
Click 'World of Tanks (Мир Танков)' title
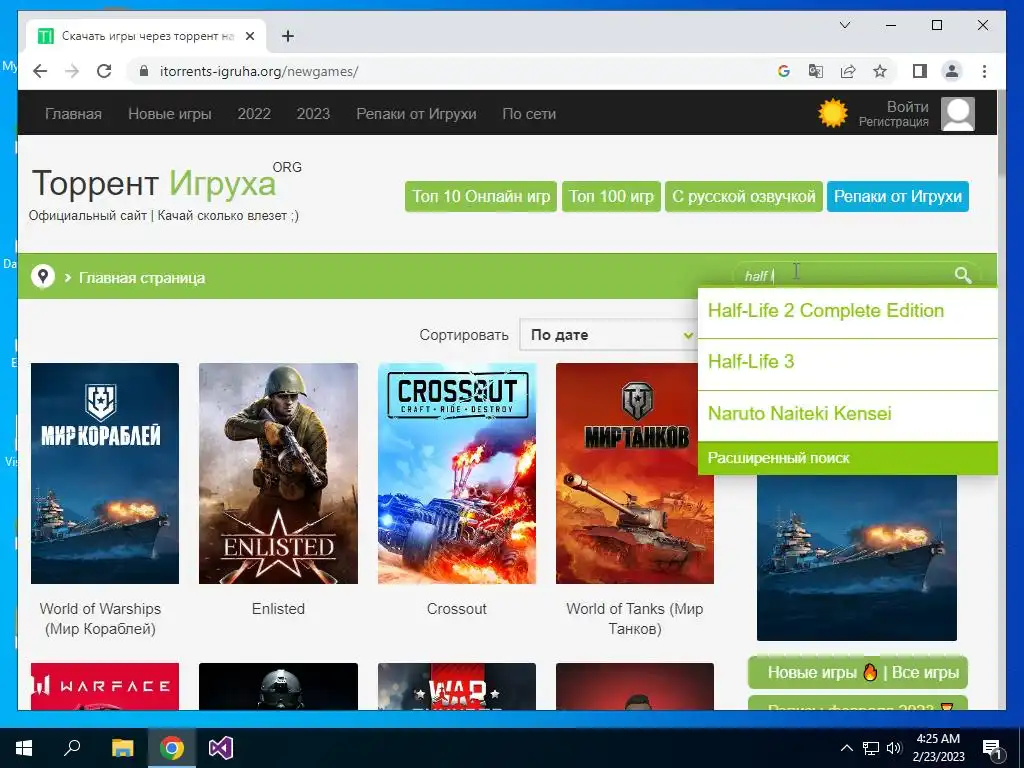coord(635,618)
